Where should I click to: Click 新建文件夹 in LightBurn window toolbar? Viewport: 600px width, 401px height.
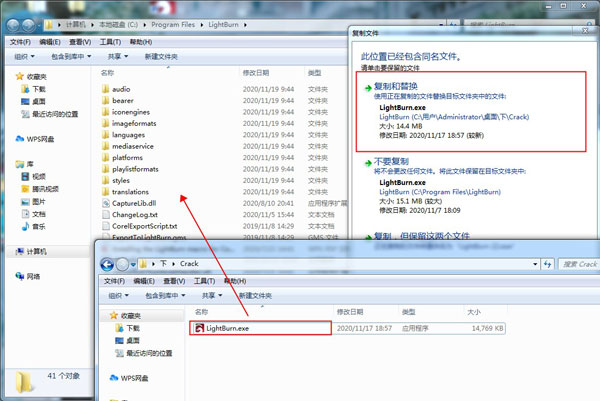tap(161, 57)
